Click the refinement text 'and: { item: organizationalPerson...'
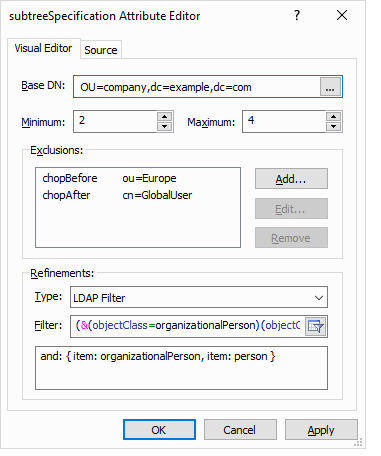Viewport: 381px width, 456px height. 158,356
